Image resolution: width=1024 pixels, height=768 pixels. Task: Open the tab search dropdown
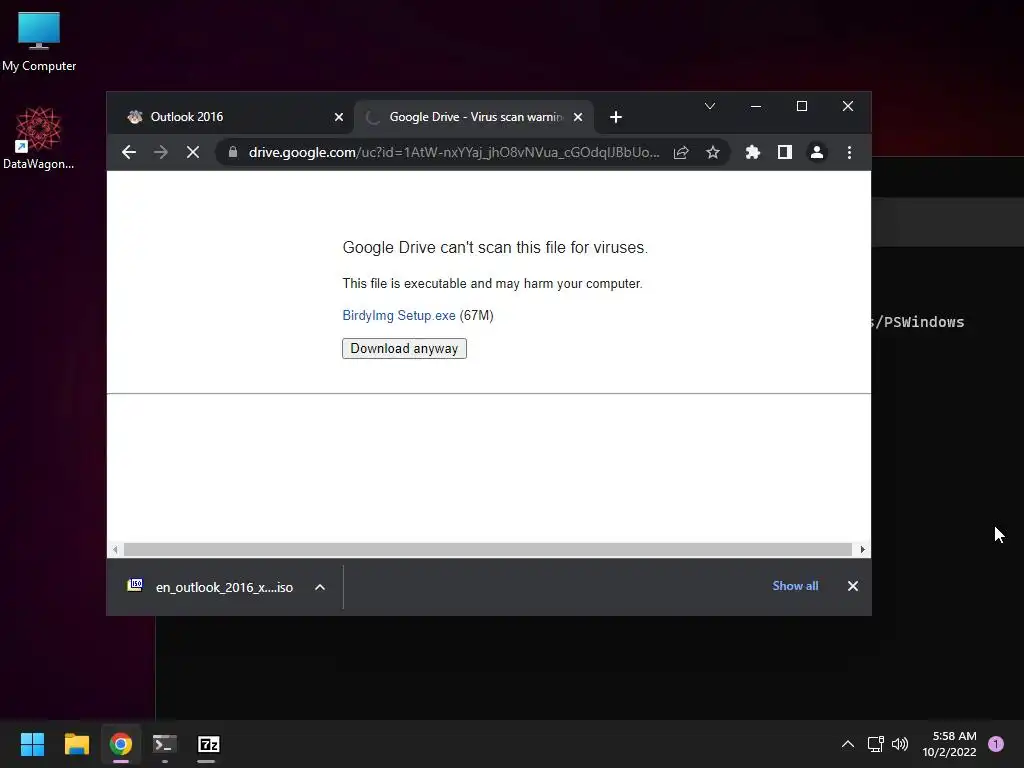tap(710, 106)
